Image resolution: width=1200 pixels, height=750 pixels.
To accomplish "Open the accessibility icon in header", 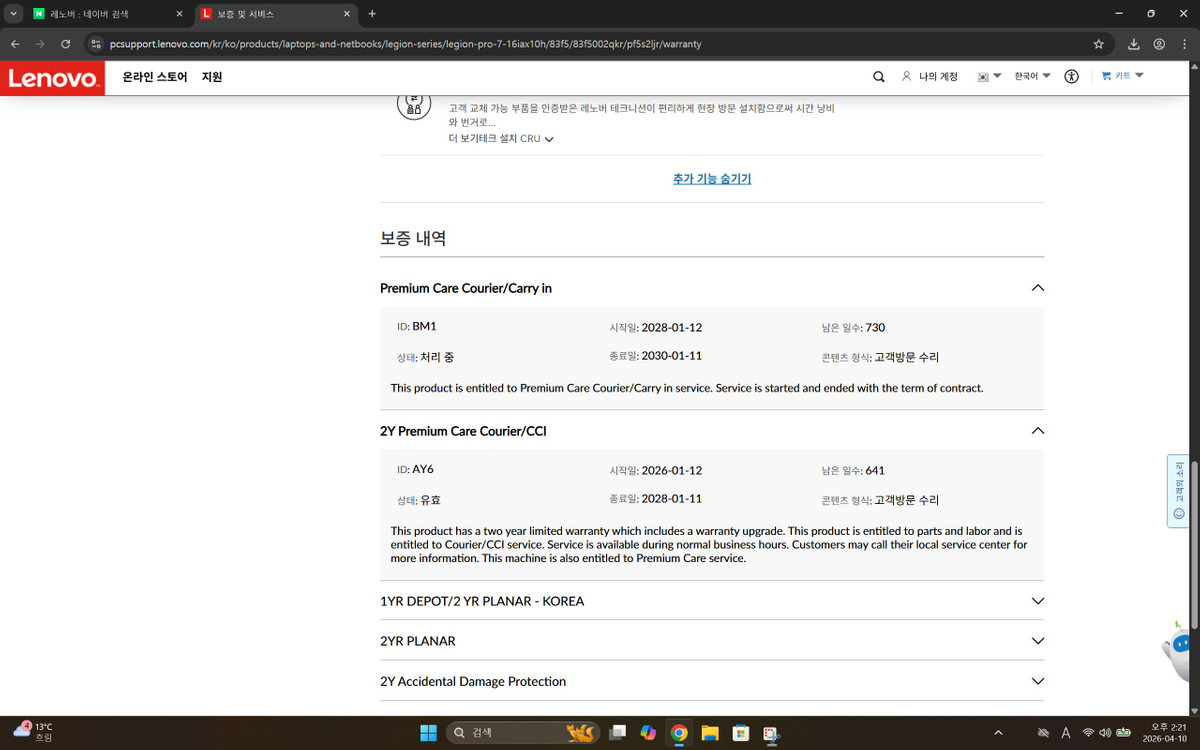I will pos(1072,77).
